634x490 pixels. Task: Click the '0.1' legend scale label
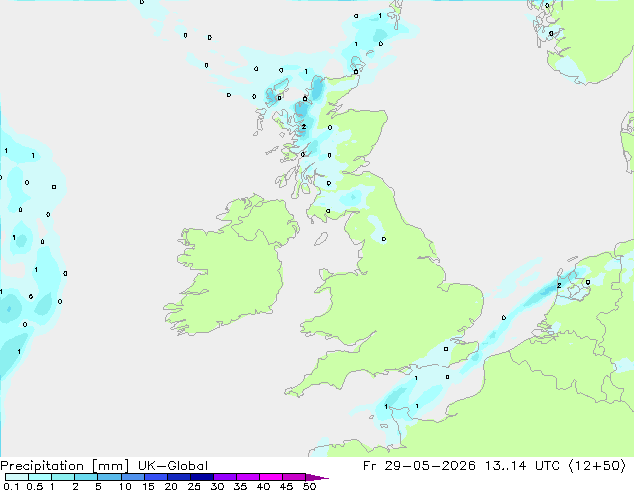(x=11, y=486)
